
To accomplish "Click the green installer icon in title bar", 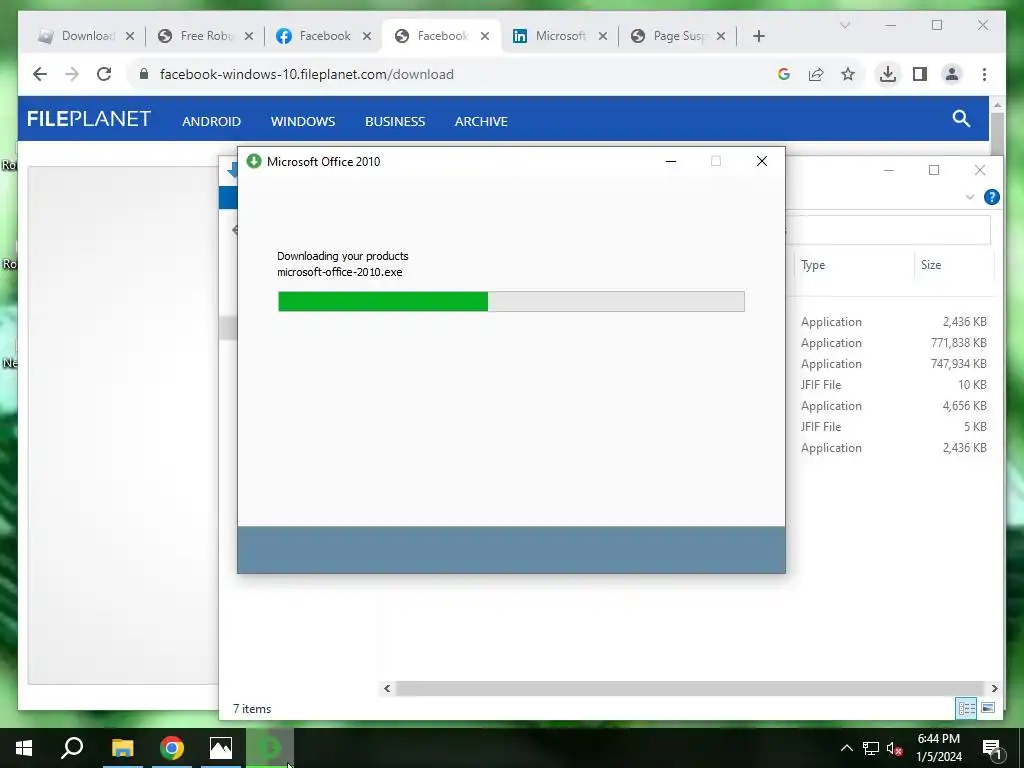I will (x=253, y=161).
